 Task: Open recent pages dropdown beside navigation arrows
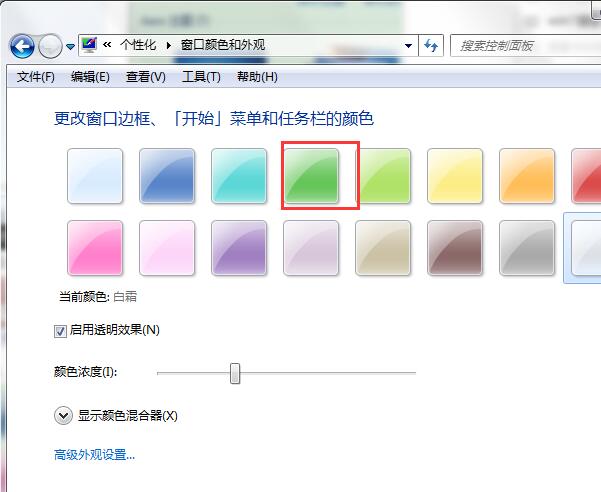coord(70,47)
